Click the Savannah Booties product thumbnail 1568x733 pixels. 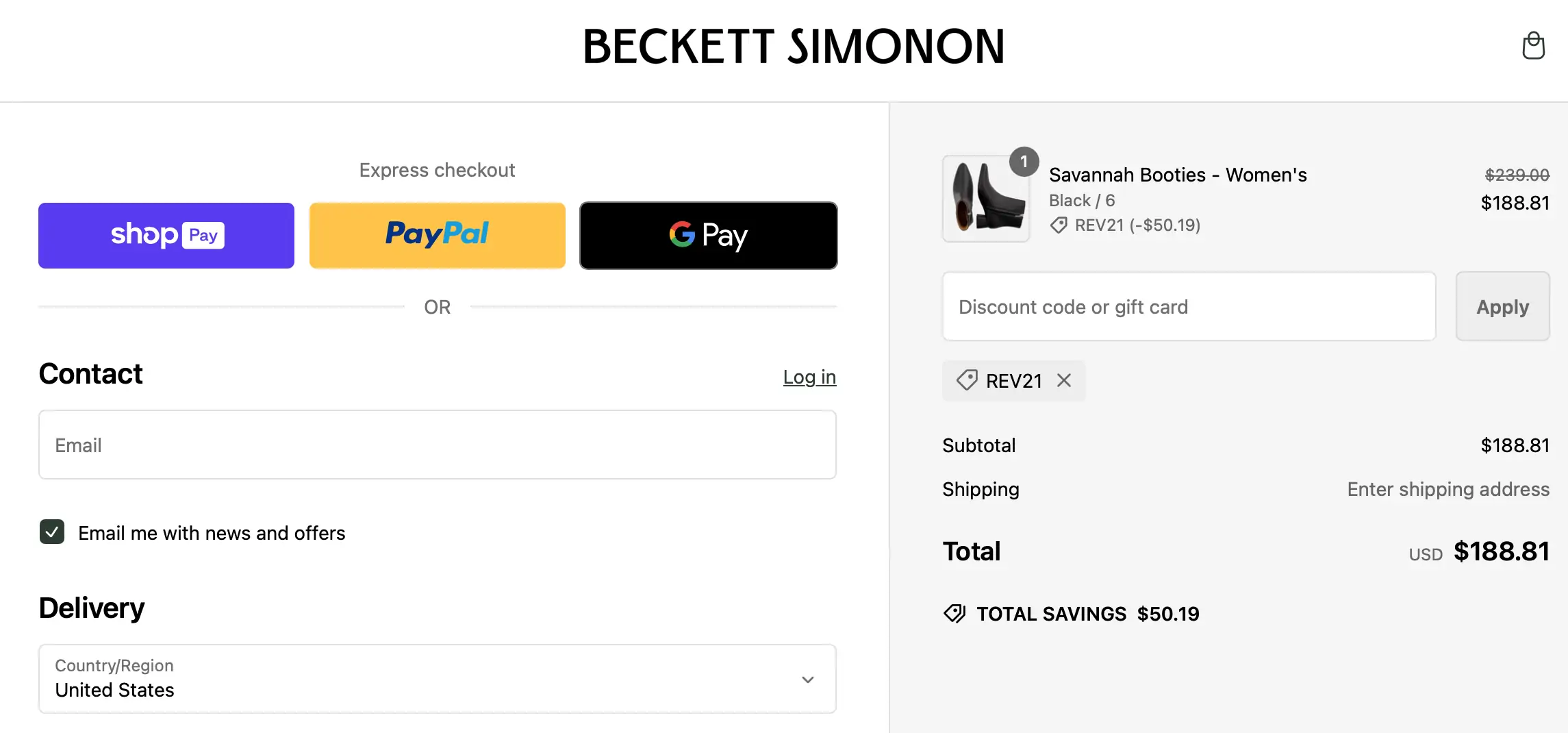coord(986,199)
